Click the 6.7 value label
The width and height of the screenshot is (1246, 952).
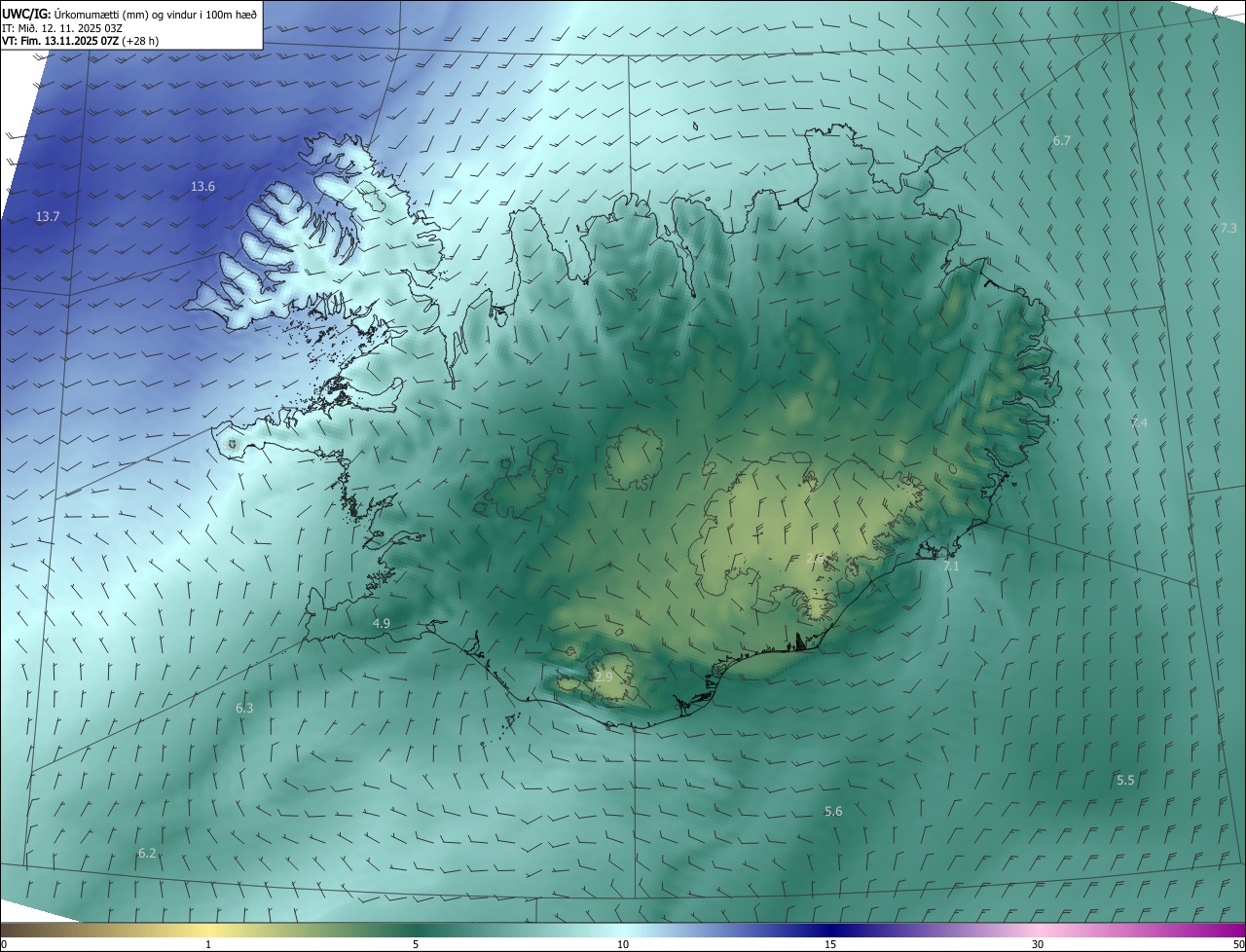[x=1062, y=141]
